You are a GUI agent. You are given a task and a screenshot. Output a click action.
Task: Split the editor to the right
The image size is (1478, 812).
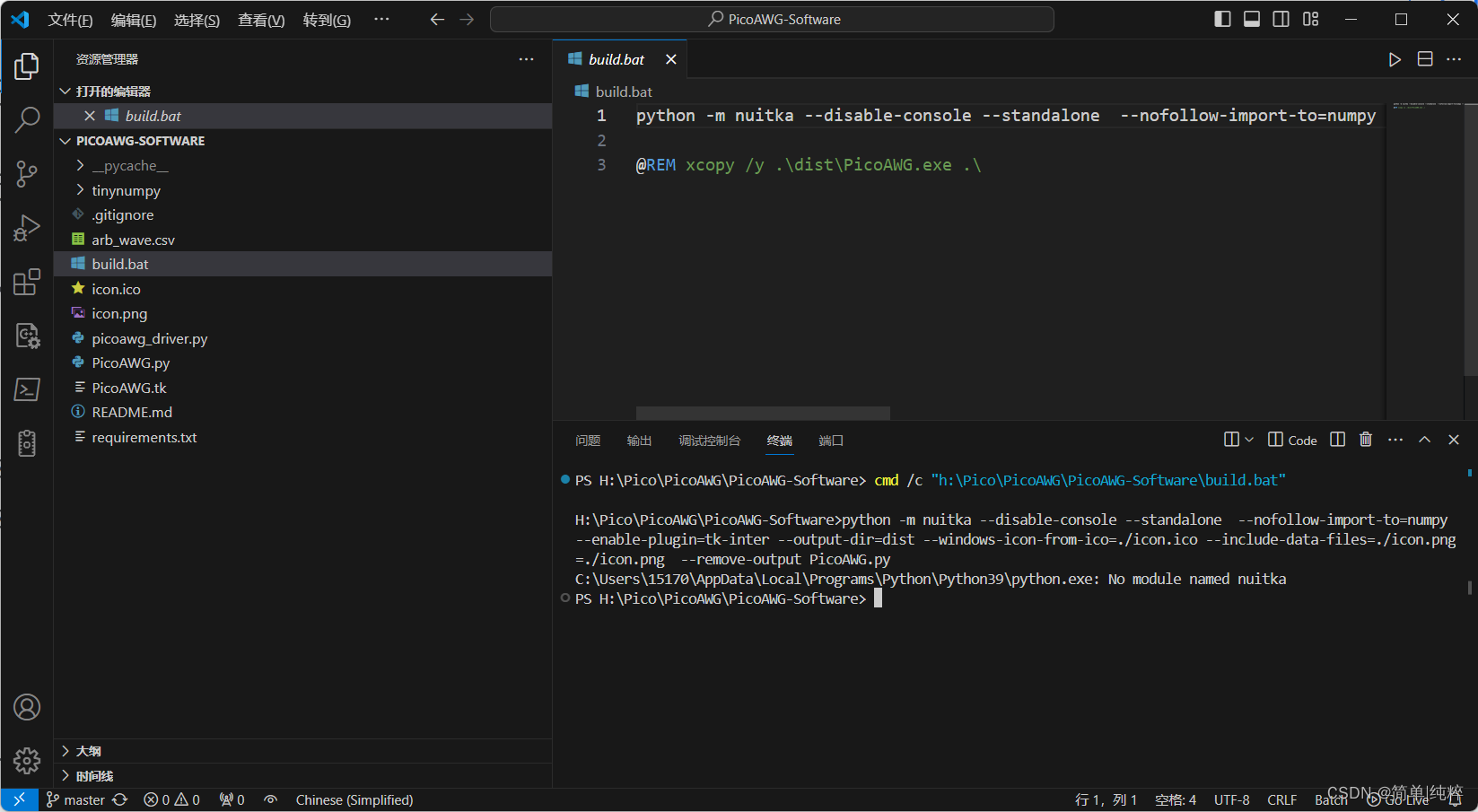1425,59
